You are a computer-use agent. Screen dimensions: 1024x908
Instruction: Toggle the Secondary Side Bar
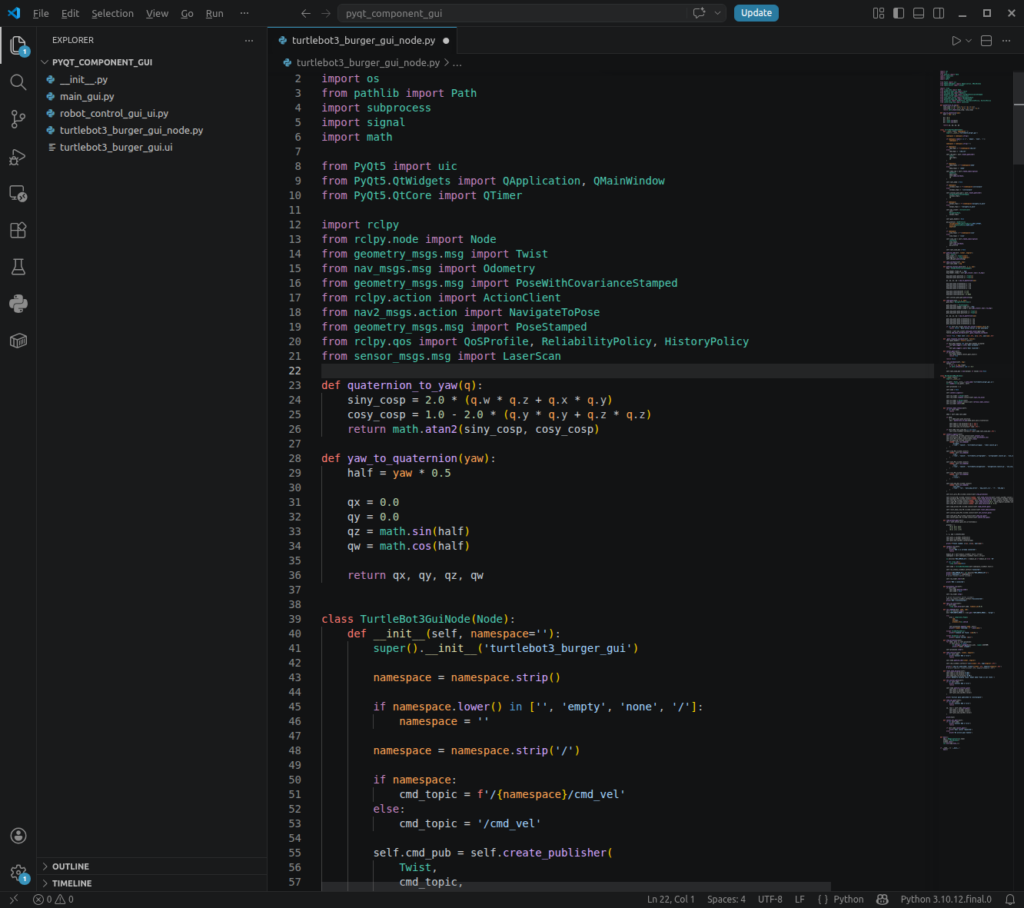pyautogui.click(x=938, y=13)
